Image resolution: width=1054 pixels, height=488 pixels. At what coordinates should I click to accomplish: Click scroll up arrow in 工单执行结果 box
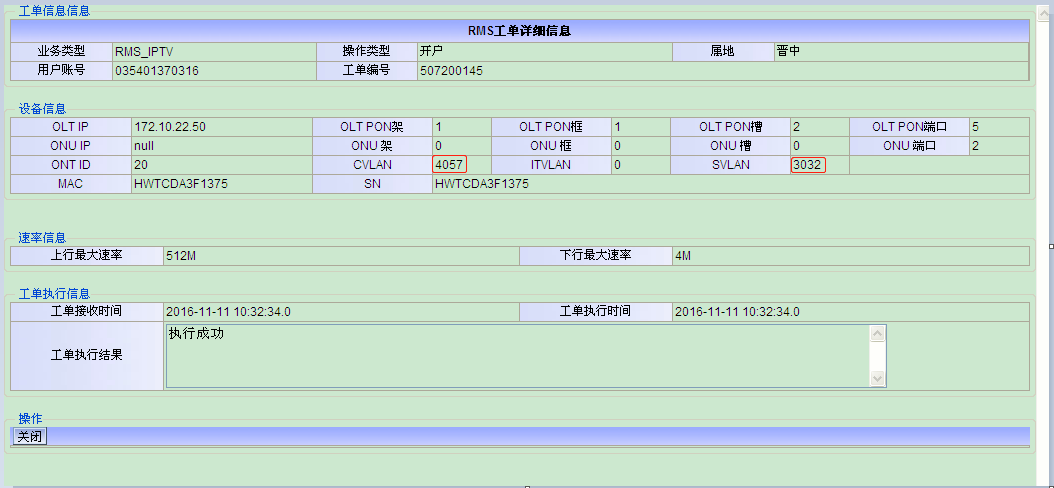[x=878, y=333]
